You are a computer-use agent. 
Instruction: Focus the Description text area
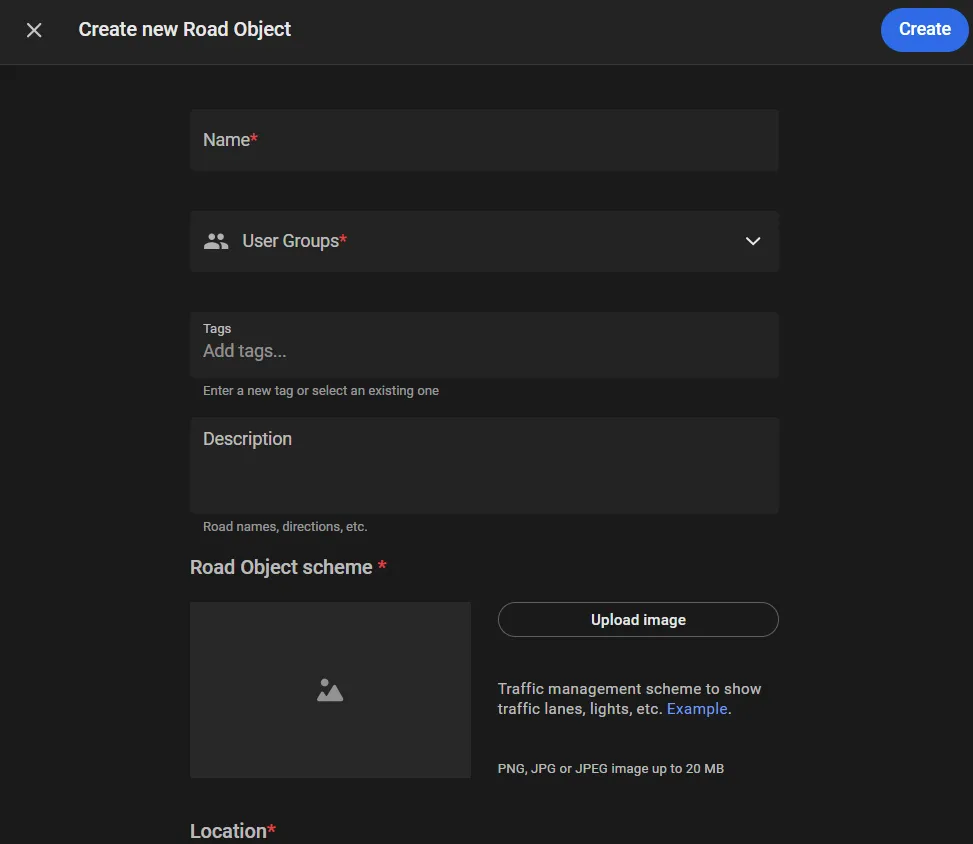[x=484, y=465]
